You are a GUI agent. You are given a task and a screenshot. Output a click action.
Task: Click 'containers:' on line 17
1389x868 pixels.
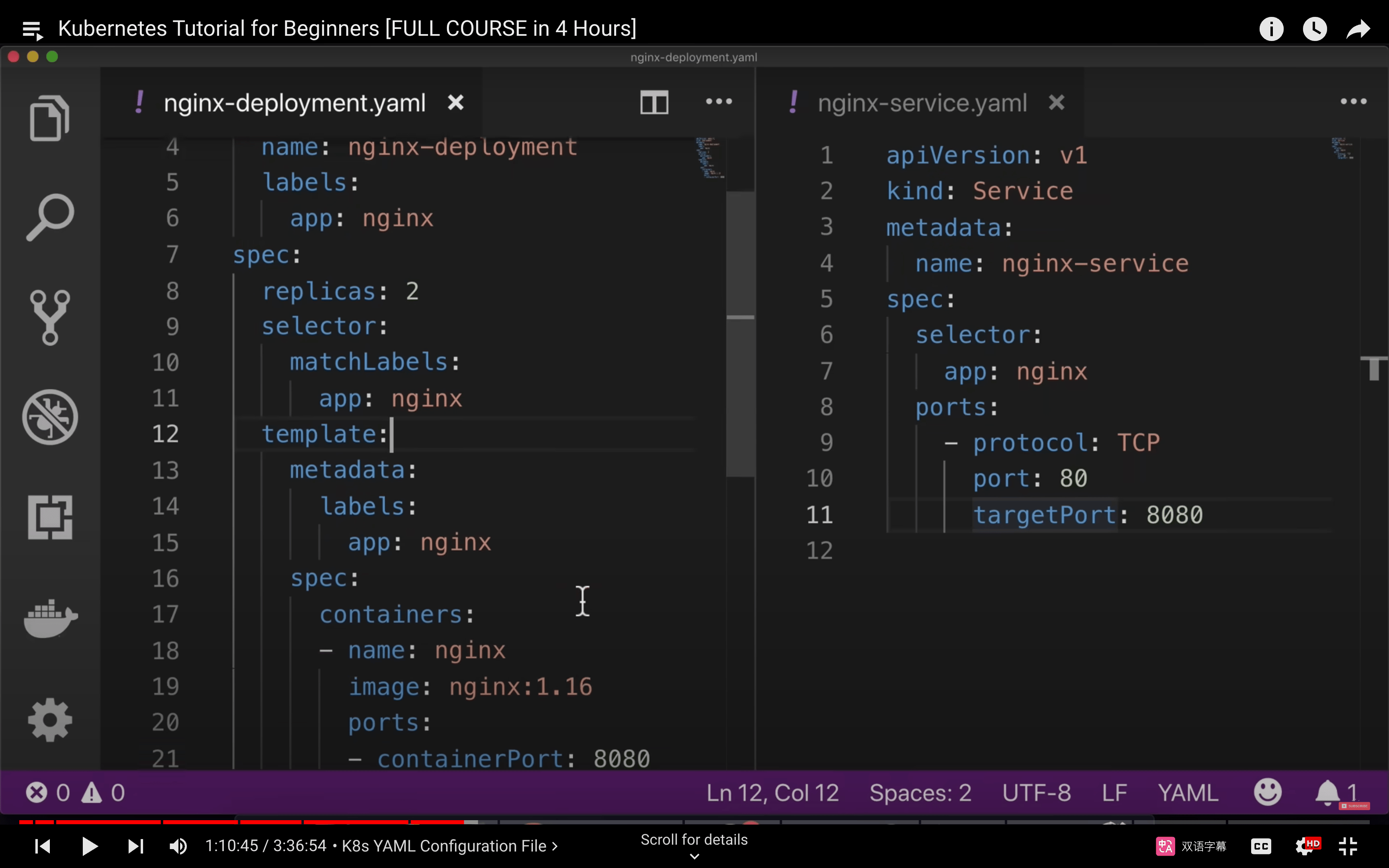click(x=397, y=614)
